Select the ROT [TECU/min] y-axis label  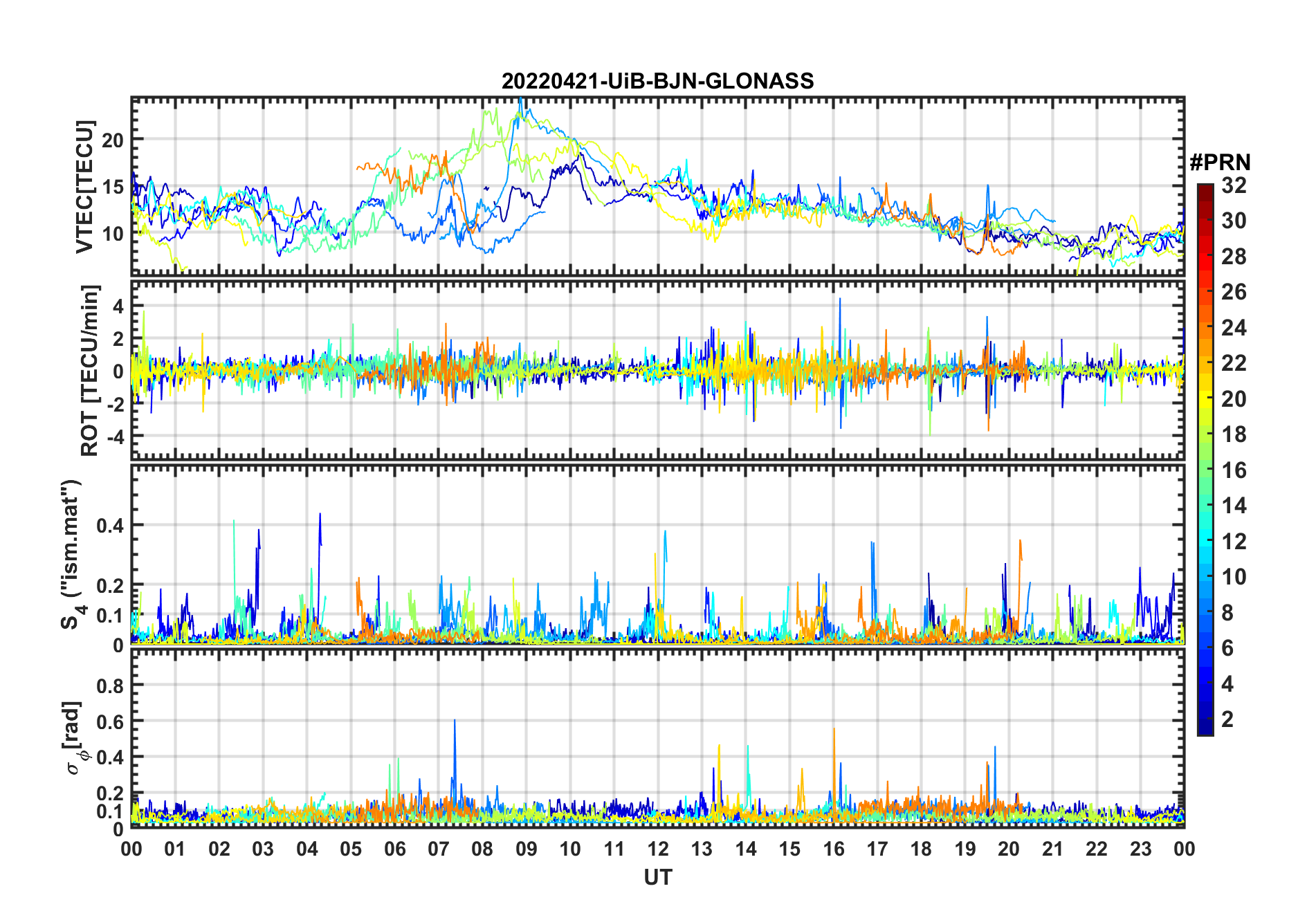coord(89,370)
